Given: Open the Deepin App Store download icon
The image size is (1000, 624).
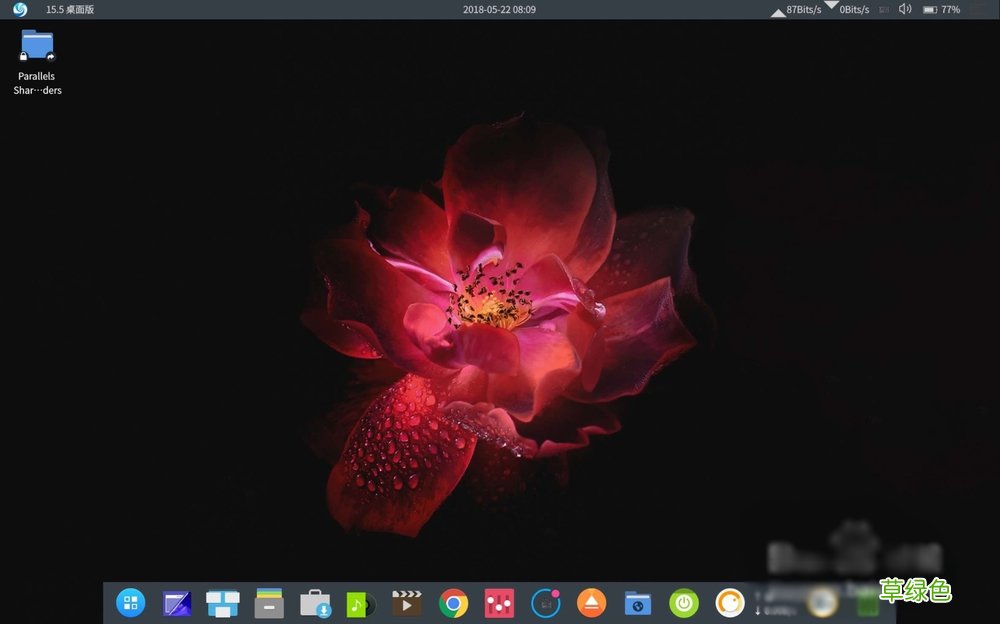Looking at the screenshot, I should click(315, 603).
